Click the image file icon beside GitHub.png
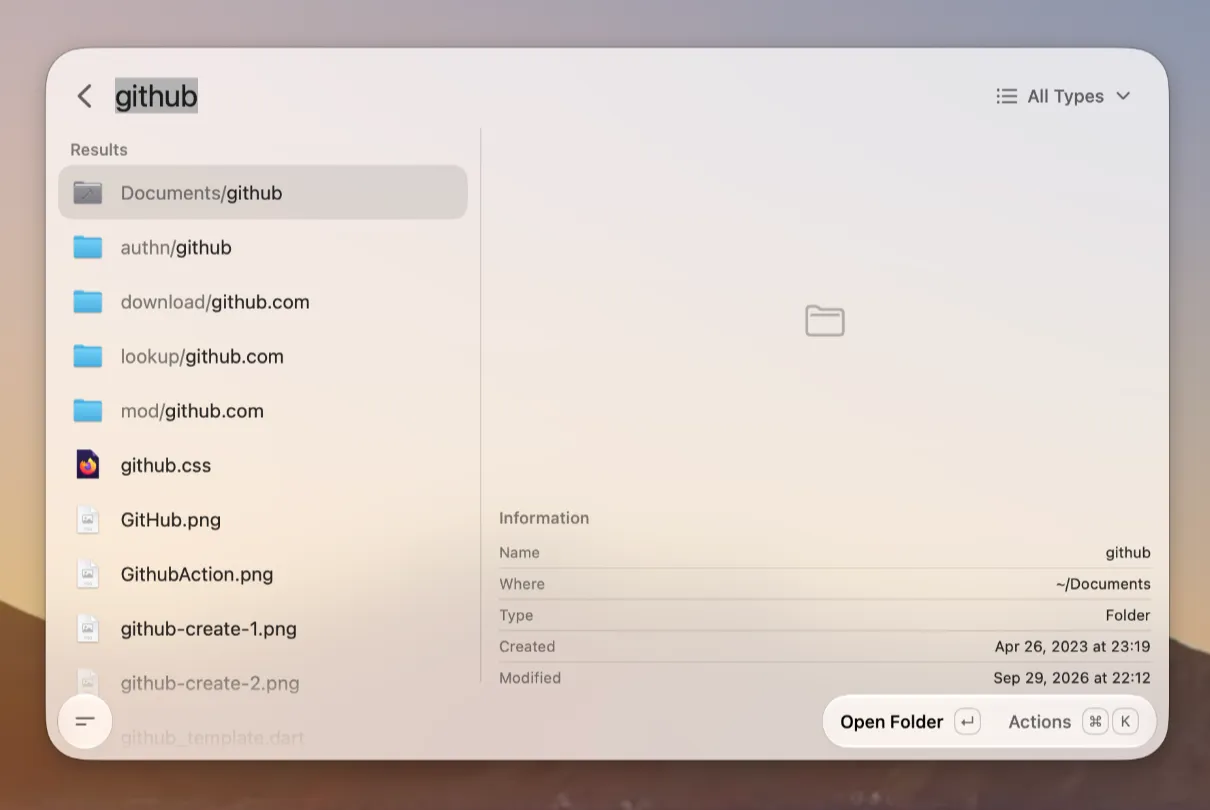Image resolution: width=1210 pixels, height=810 pixels. 88,519
